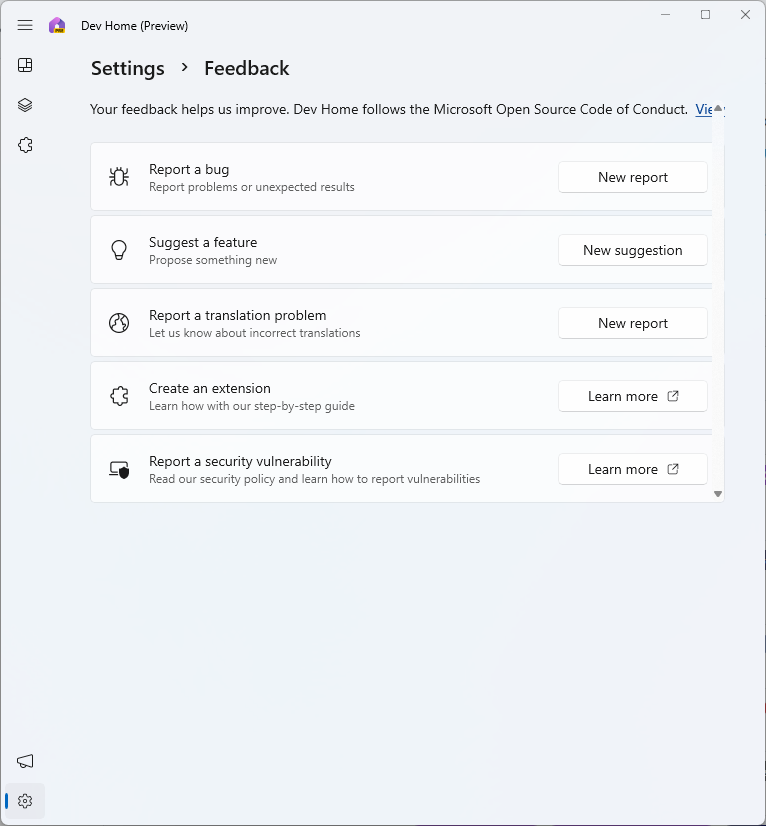Select the Settings gear icon in the sidebar
Screen dimensions: 766x826
pos(24,800)
